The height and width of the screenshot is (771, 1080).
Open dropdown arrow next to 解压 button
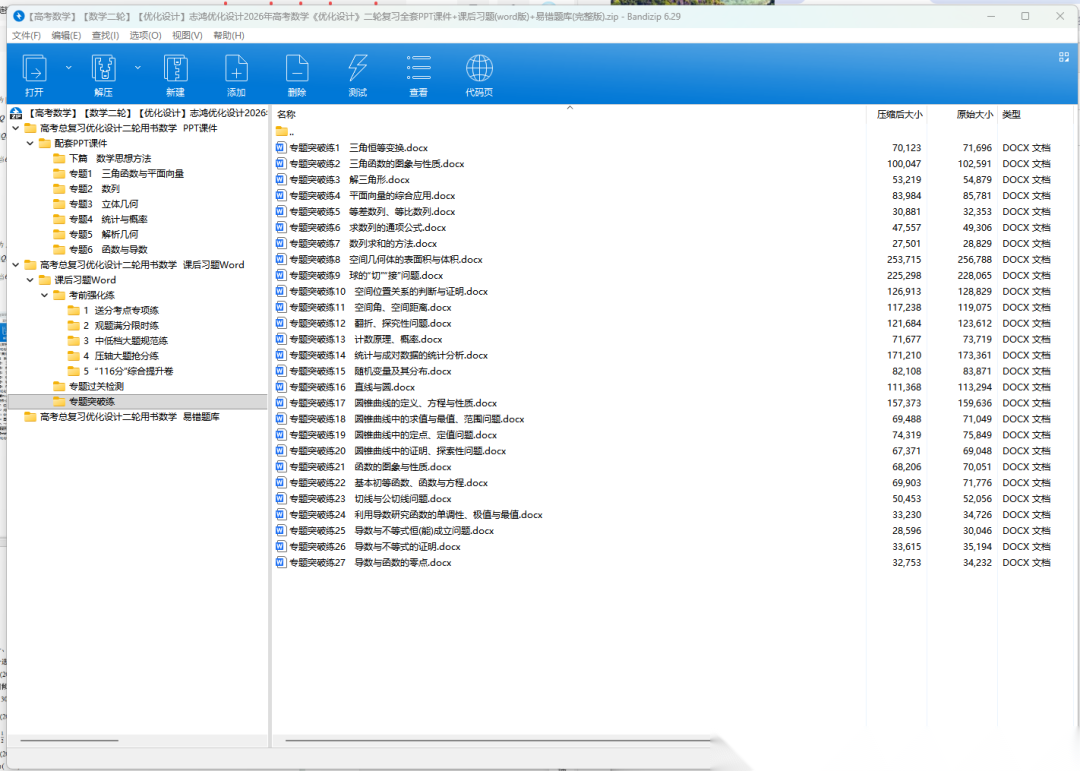tap(138, 67)
